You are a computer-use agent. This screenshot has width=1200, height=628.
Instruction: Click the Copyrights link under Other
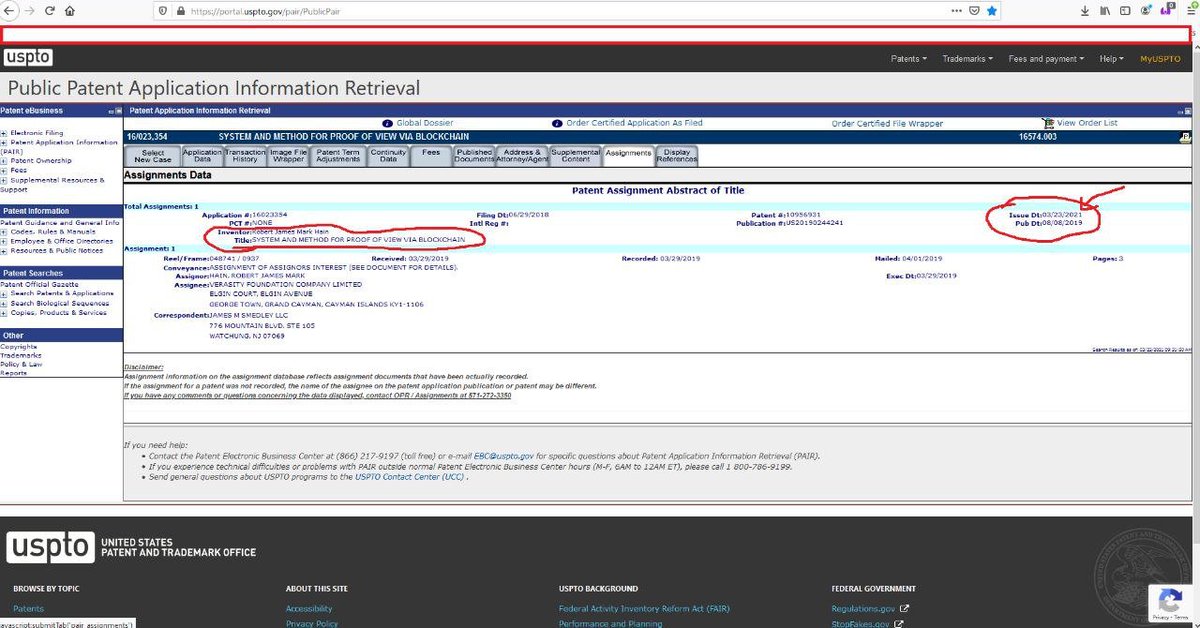tap(17, 346)
